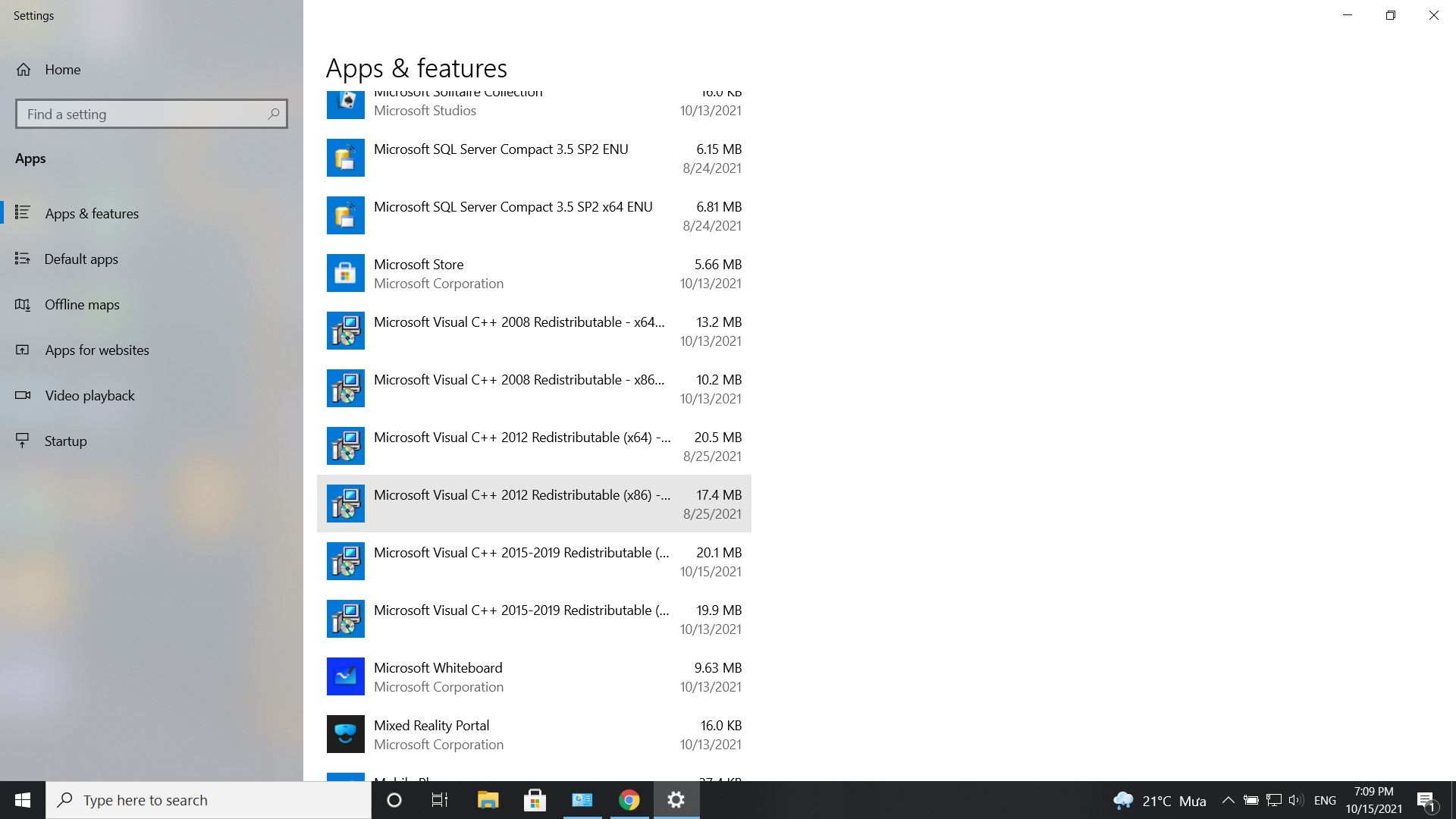Click the Microsoft Visual C++ 2012 x86 icon

[x=345, y=503]
